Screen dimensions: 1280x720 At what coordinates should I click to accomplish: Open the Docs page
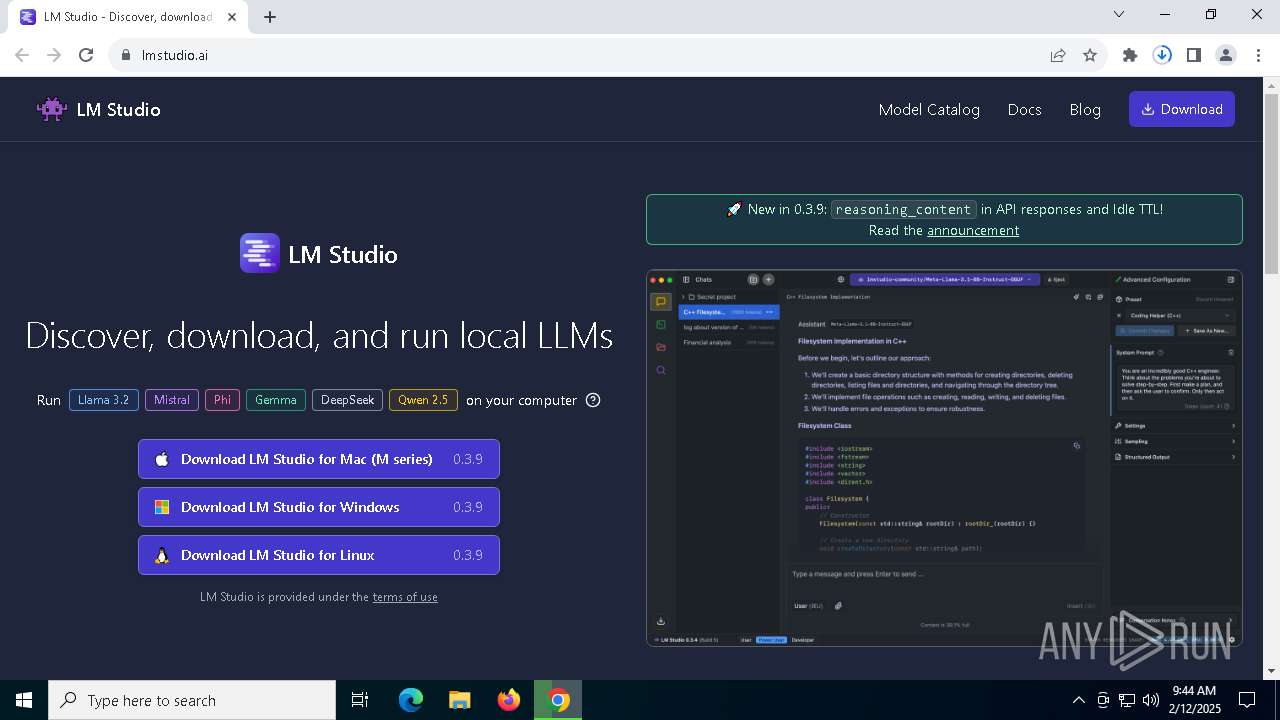1024,109
